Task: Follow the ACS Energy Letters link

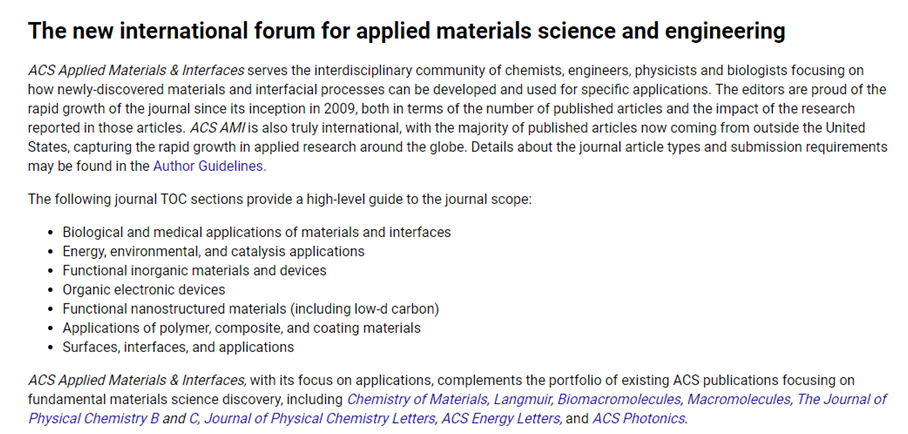Action: [x=497, y=418]
